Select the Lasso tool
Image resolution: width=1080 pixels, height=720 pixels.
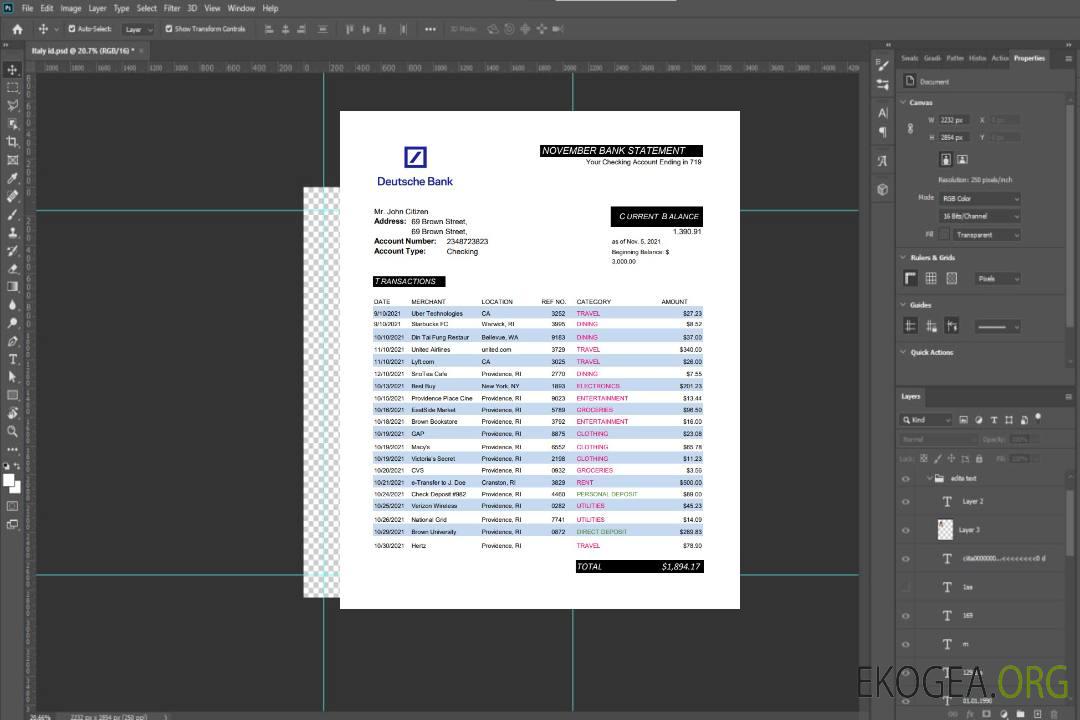pos(12,105)
